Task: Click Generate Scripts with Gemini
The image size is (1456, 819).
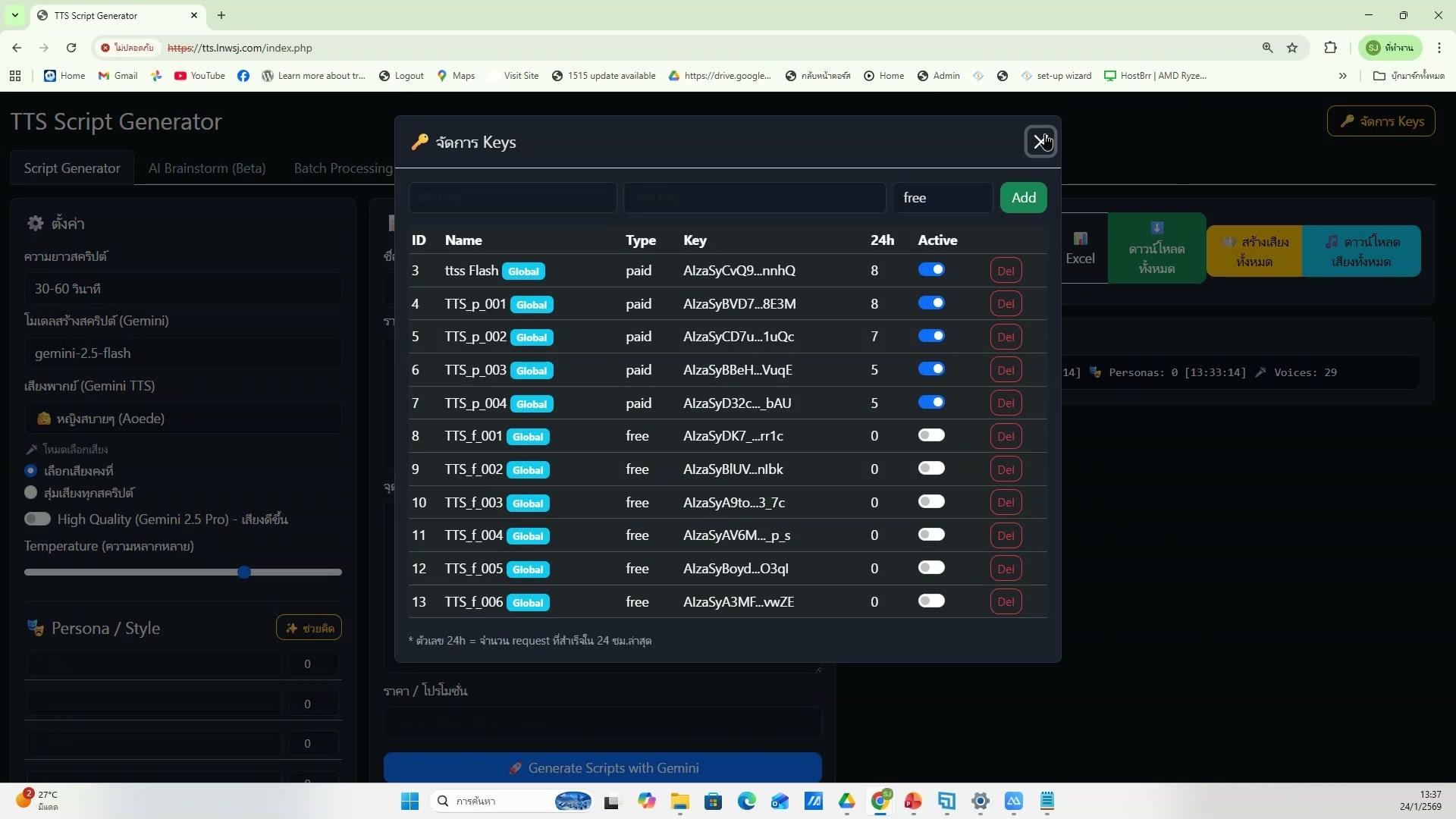Action: [603, 767]
